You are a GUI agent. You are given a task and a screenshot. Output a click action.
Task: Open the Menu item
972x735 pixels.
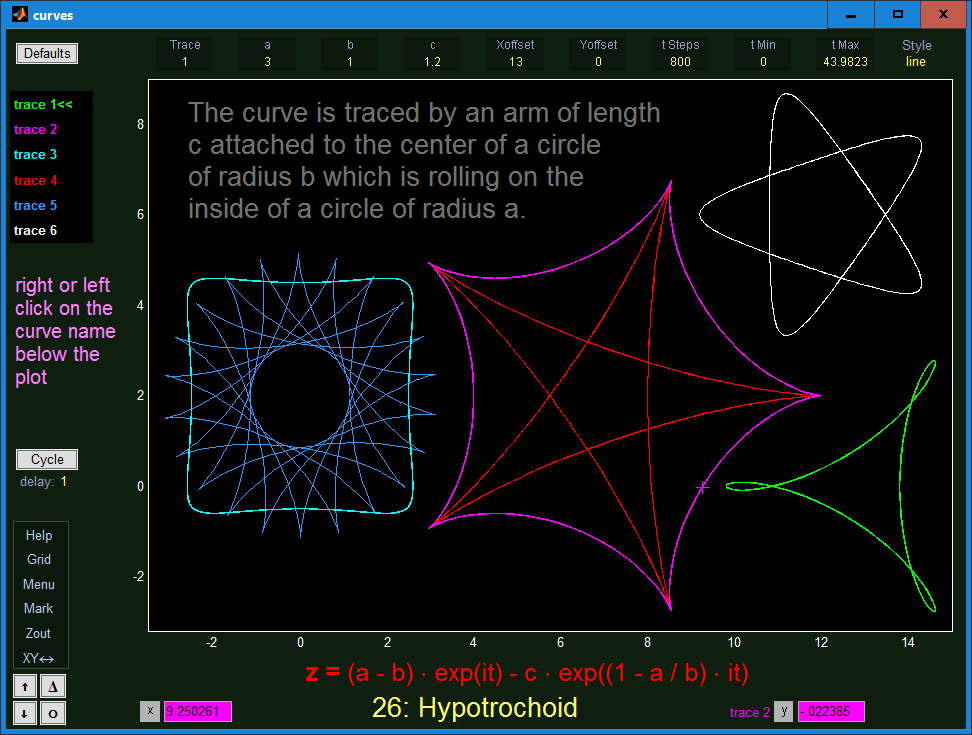click(38, 584)
